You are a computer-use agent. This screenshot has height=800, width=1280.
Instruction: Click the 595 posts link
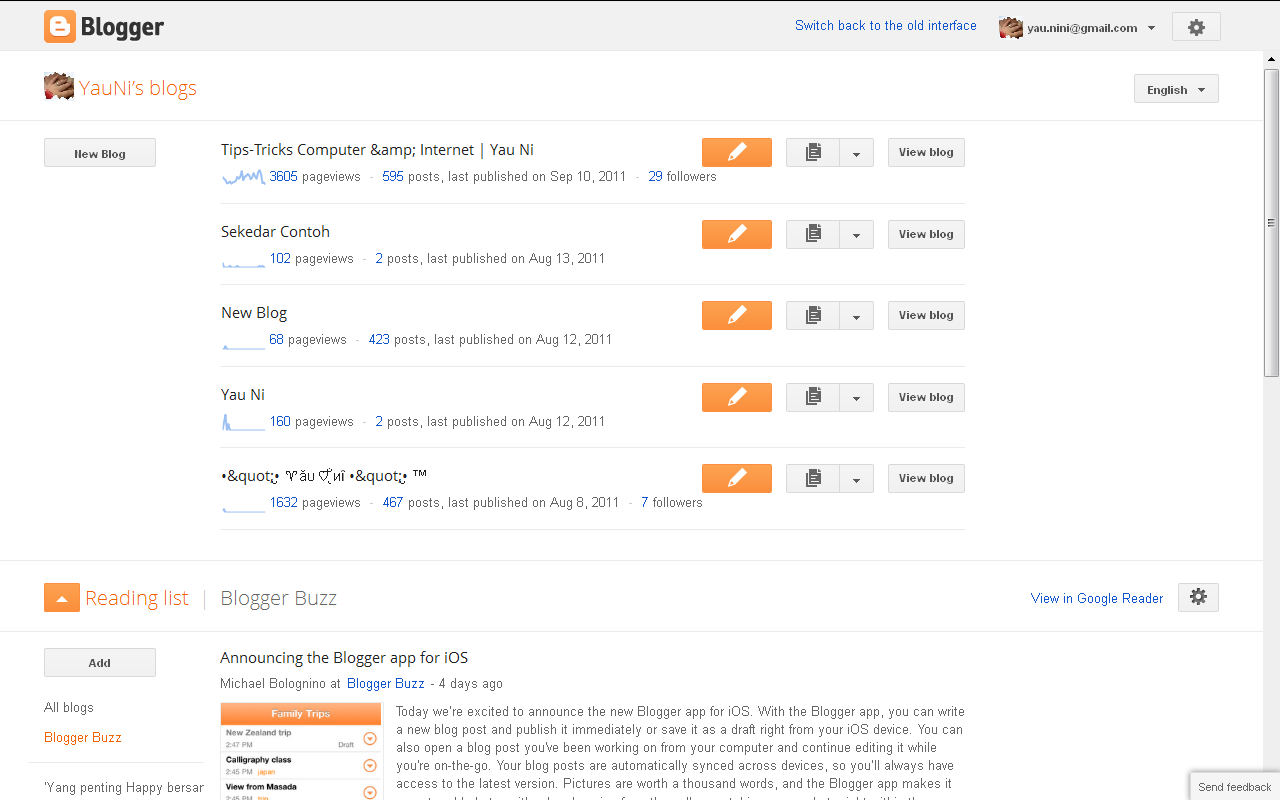[393, 177]
